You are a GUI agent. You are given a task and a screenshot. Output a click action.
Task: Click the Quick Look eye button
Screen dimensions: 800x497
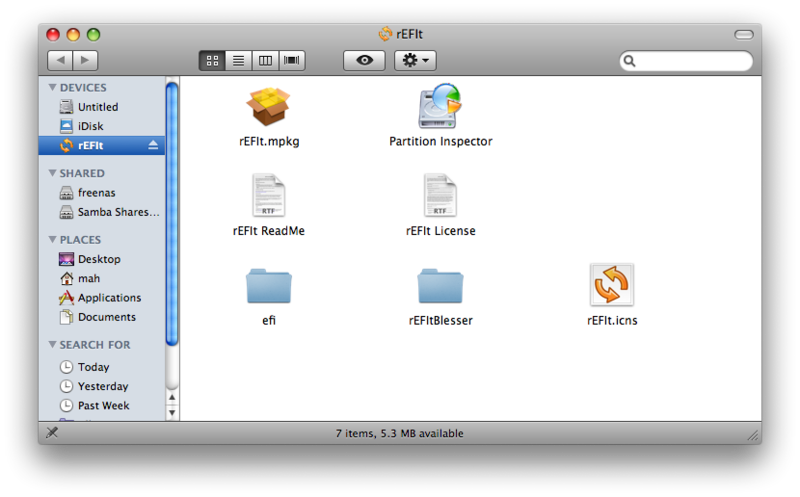point(364,60)
